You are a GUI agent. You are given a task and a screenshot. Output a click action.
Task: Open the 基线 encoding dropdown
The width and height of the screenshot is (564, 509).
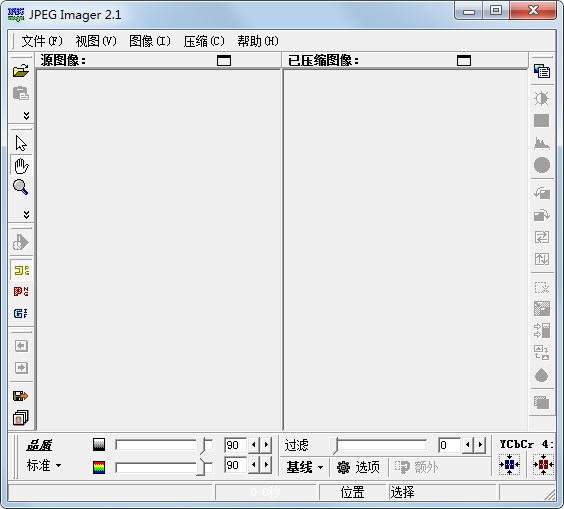coord(305,467)
